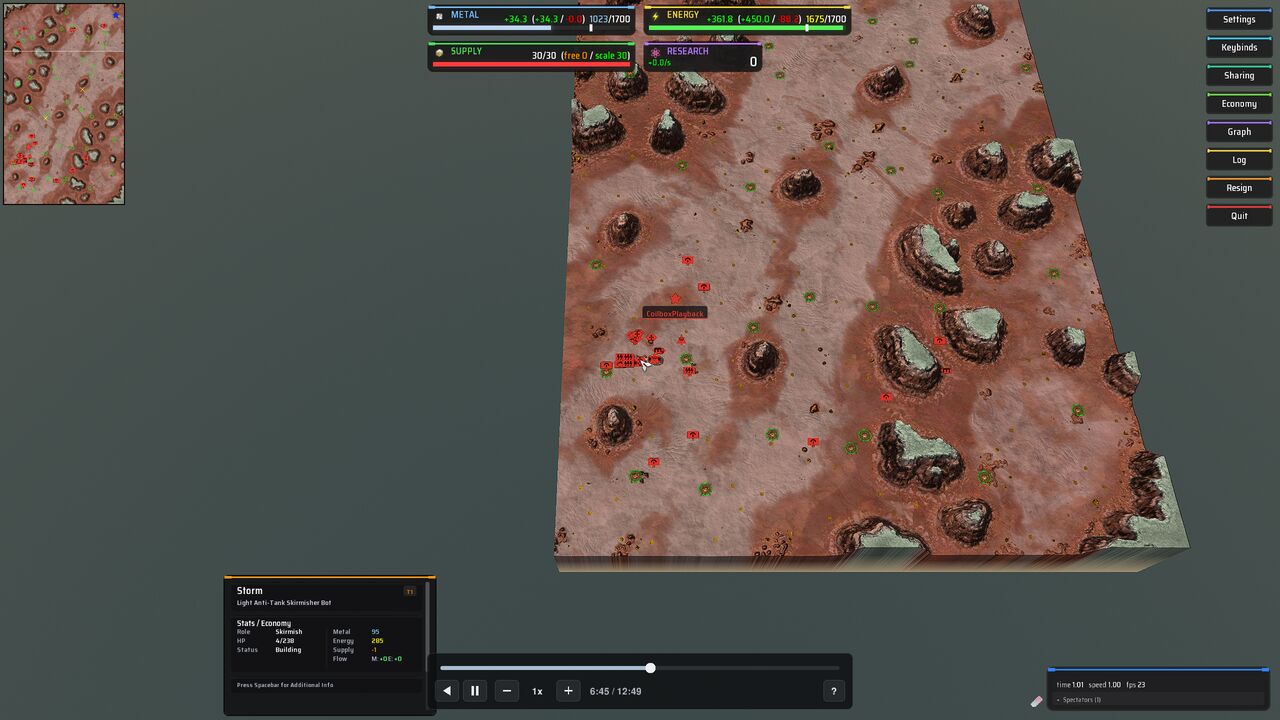Click the Storm unit name title
The image size is (1280, 720).
click(x=250, y=591)
